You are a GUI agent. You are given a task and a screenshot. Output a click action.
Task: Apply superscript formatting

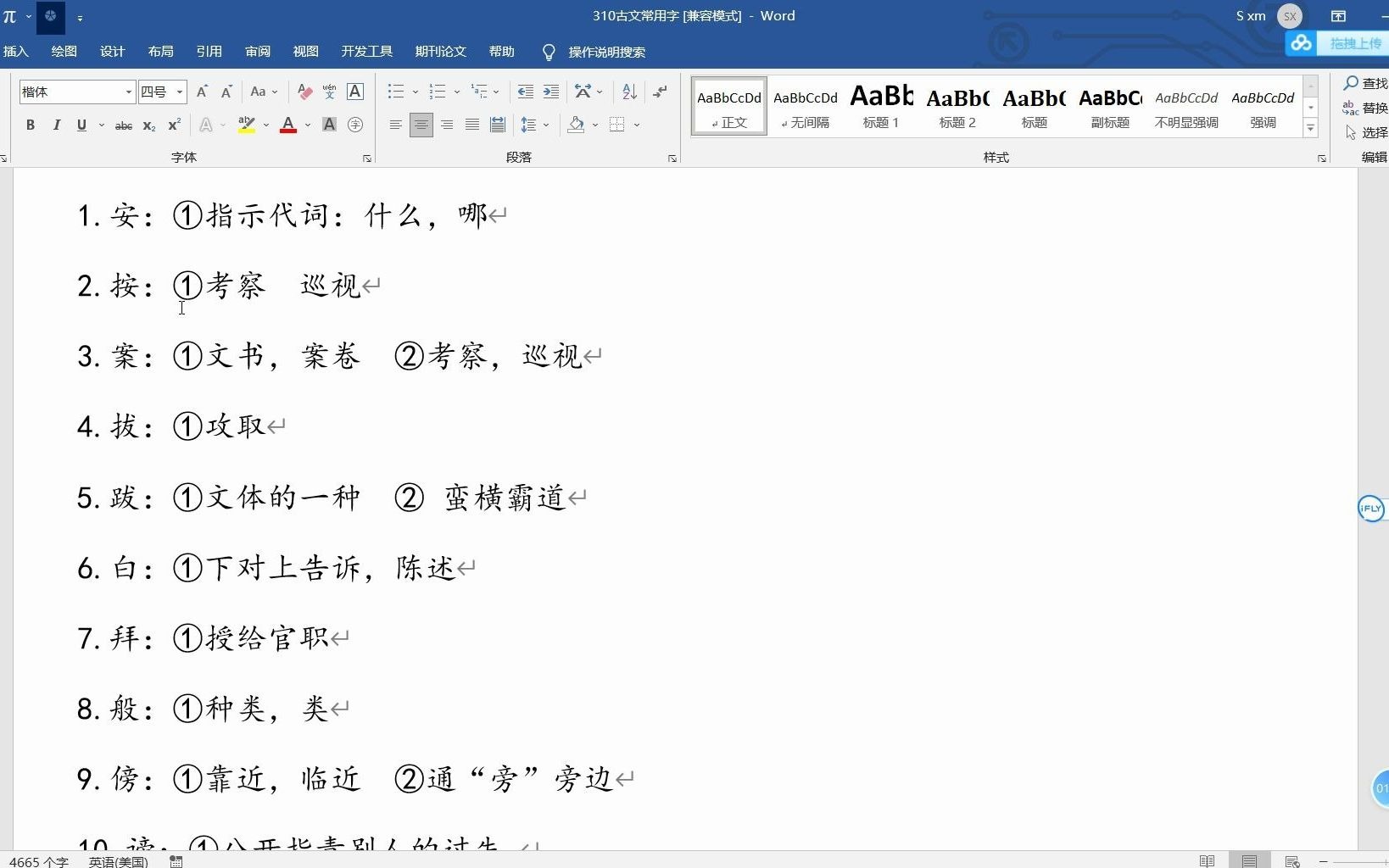click(x=175, y=125)
